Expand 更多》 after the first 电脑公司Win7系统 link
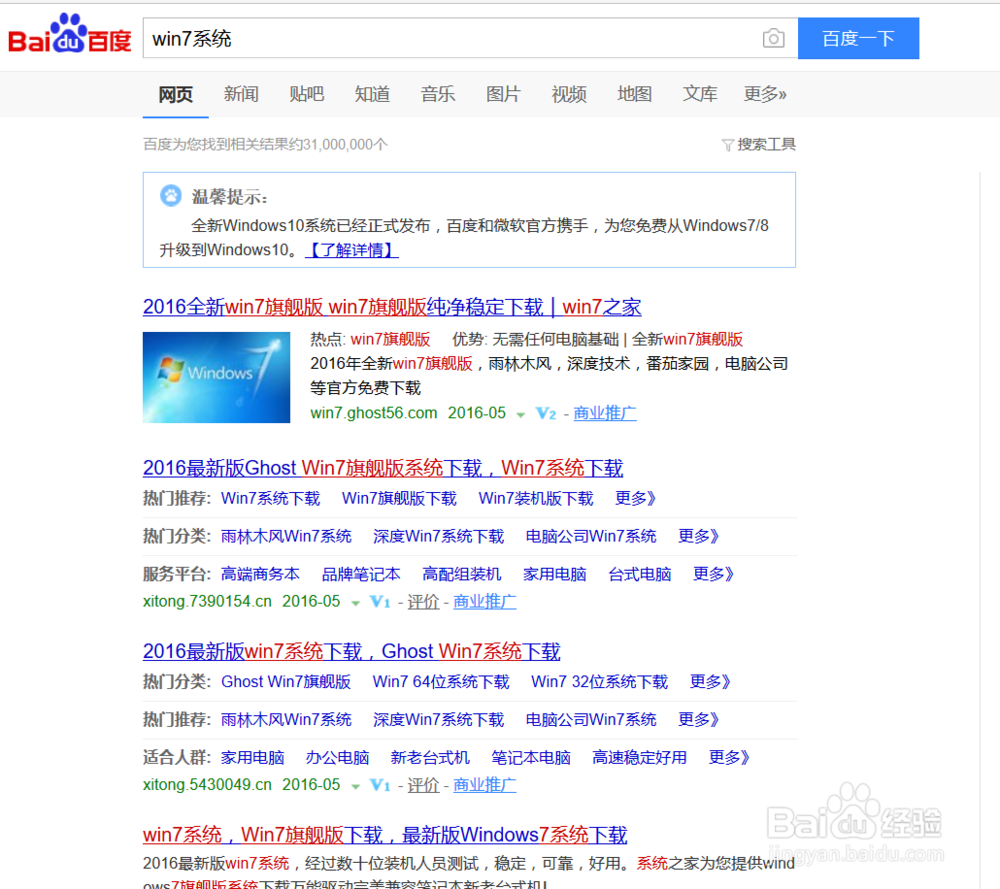 point(698,536)
